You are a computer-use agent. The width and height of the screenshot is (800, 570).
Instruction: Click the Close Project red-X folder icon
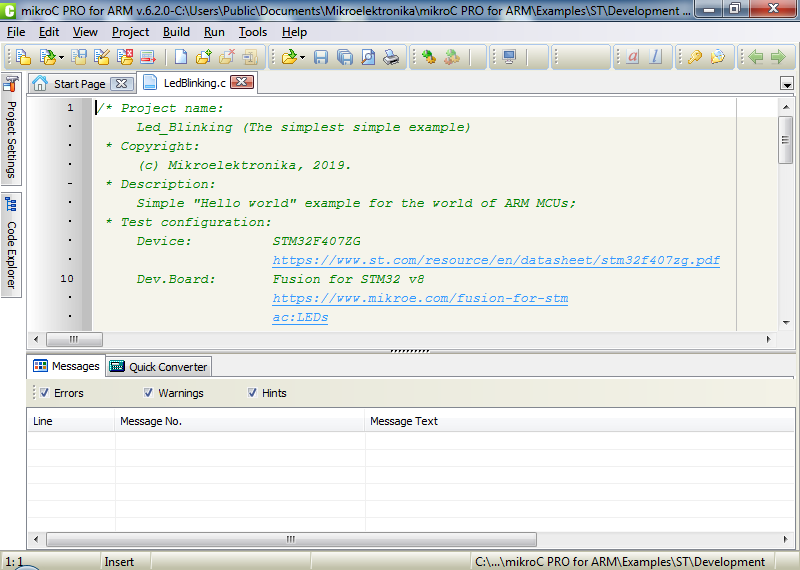point(125,57)
